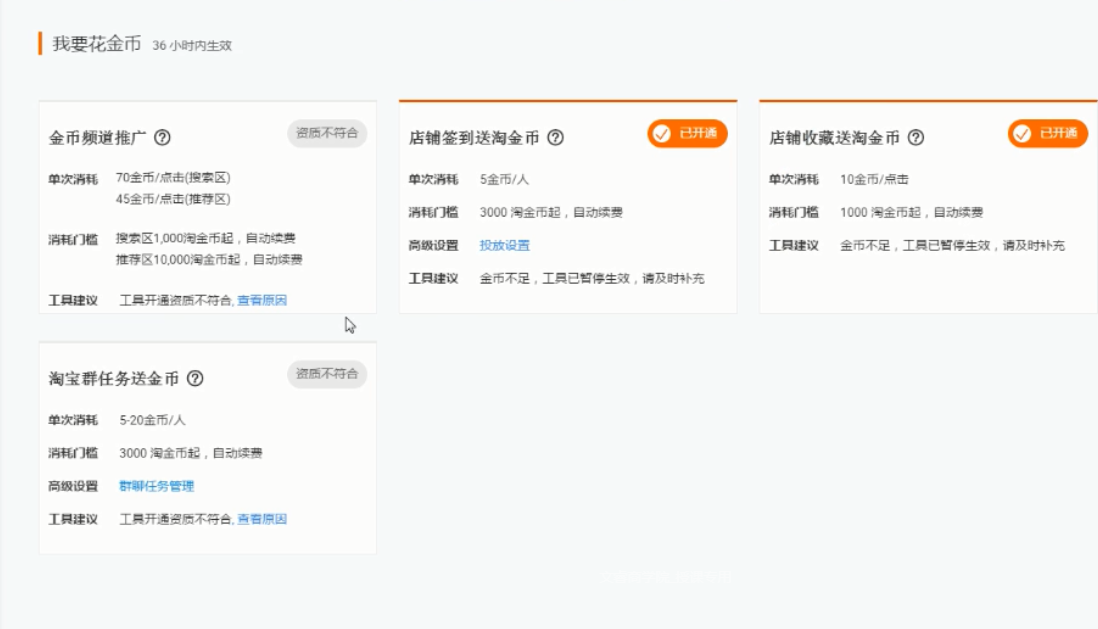The image size is (1098, 629).
Task: Click the help icon beside 金币频道推广
Action: click(x=162, y=138)
